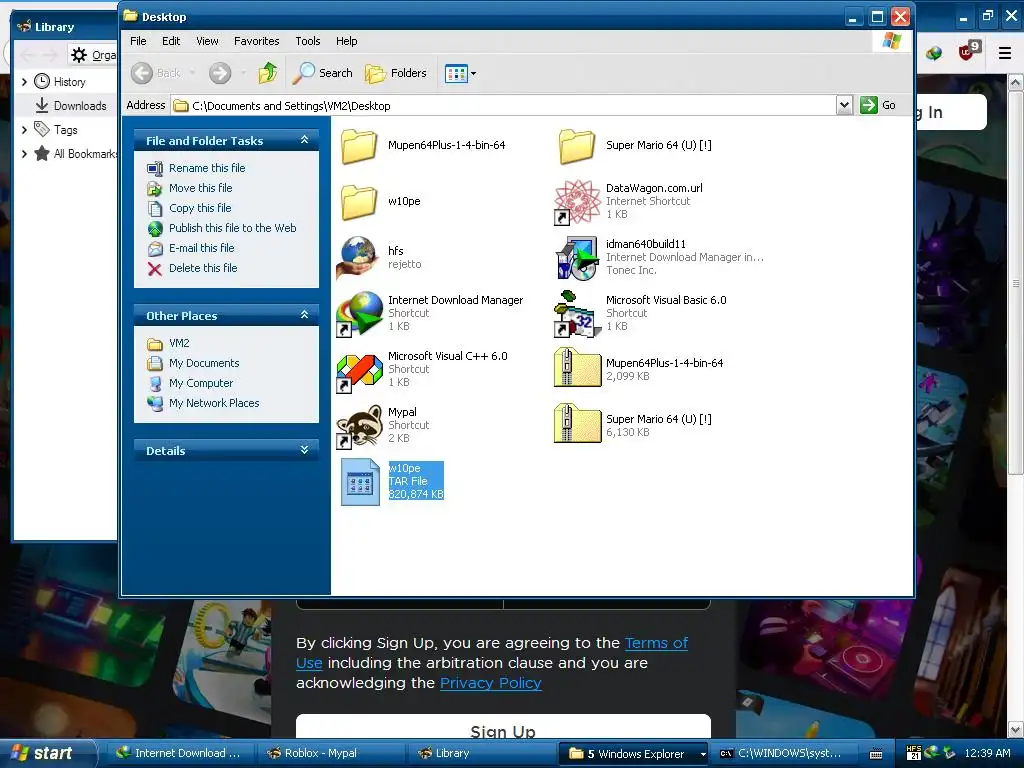Screen dimensions: 1024x768
Task: Open the Address bar dropdown arrow
Action: point(844,105)
